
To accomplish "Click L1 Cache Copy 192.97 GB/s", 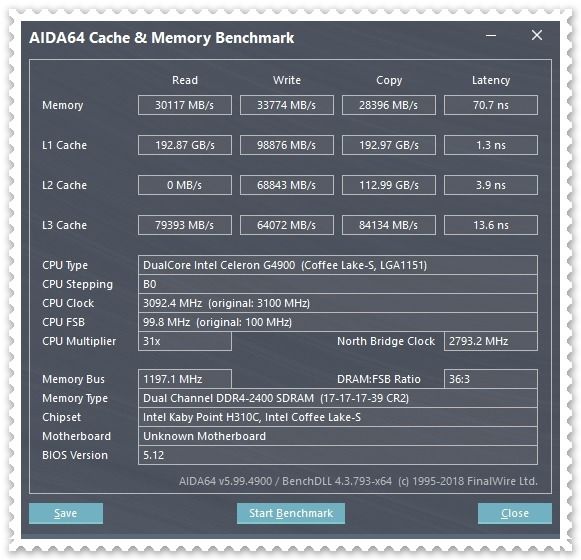I will coord(389,145).
